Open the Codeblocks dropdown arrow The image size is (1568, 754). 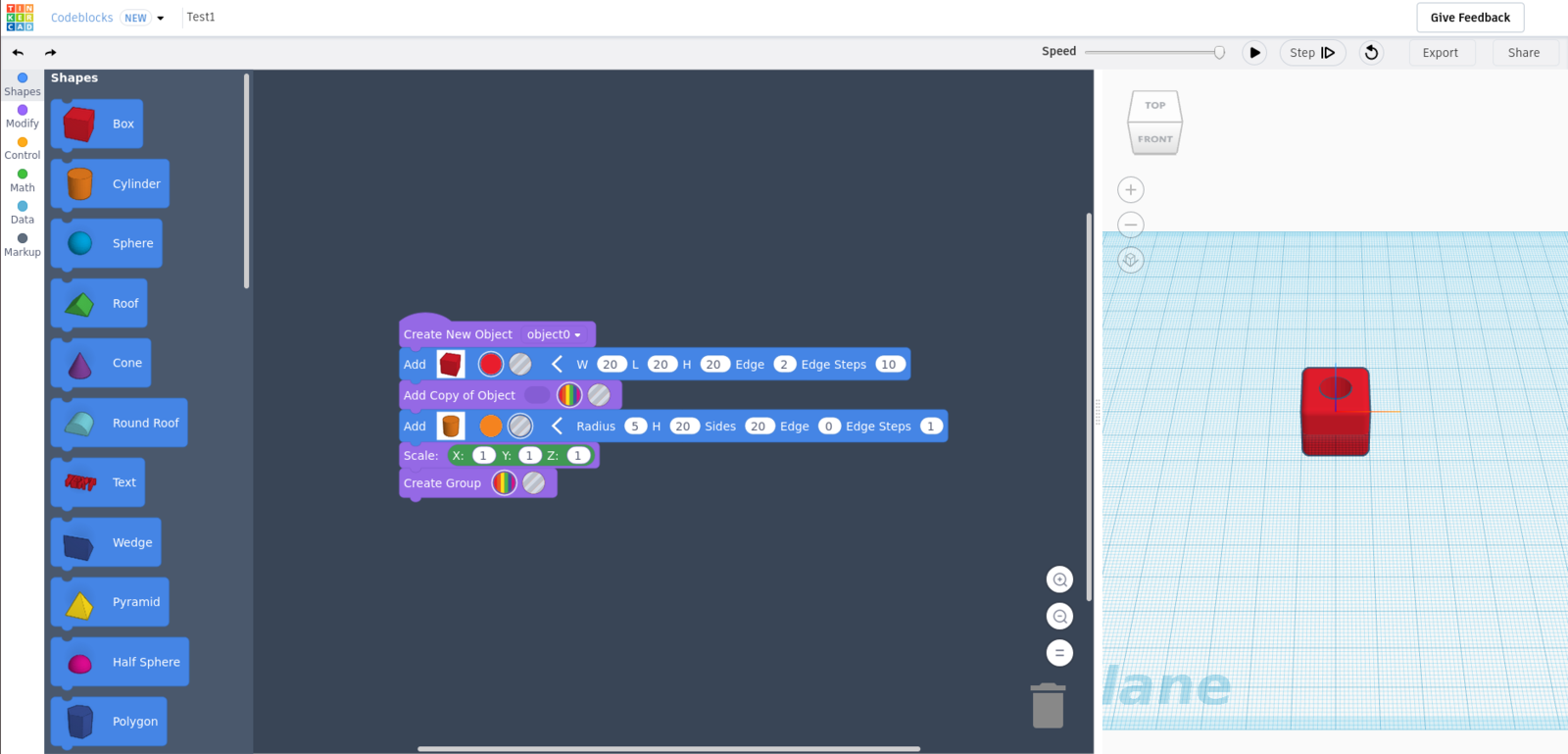(161, 18)
